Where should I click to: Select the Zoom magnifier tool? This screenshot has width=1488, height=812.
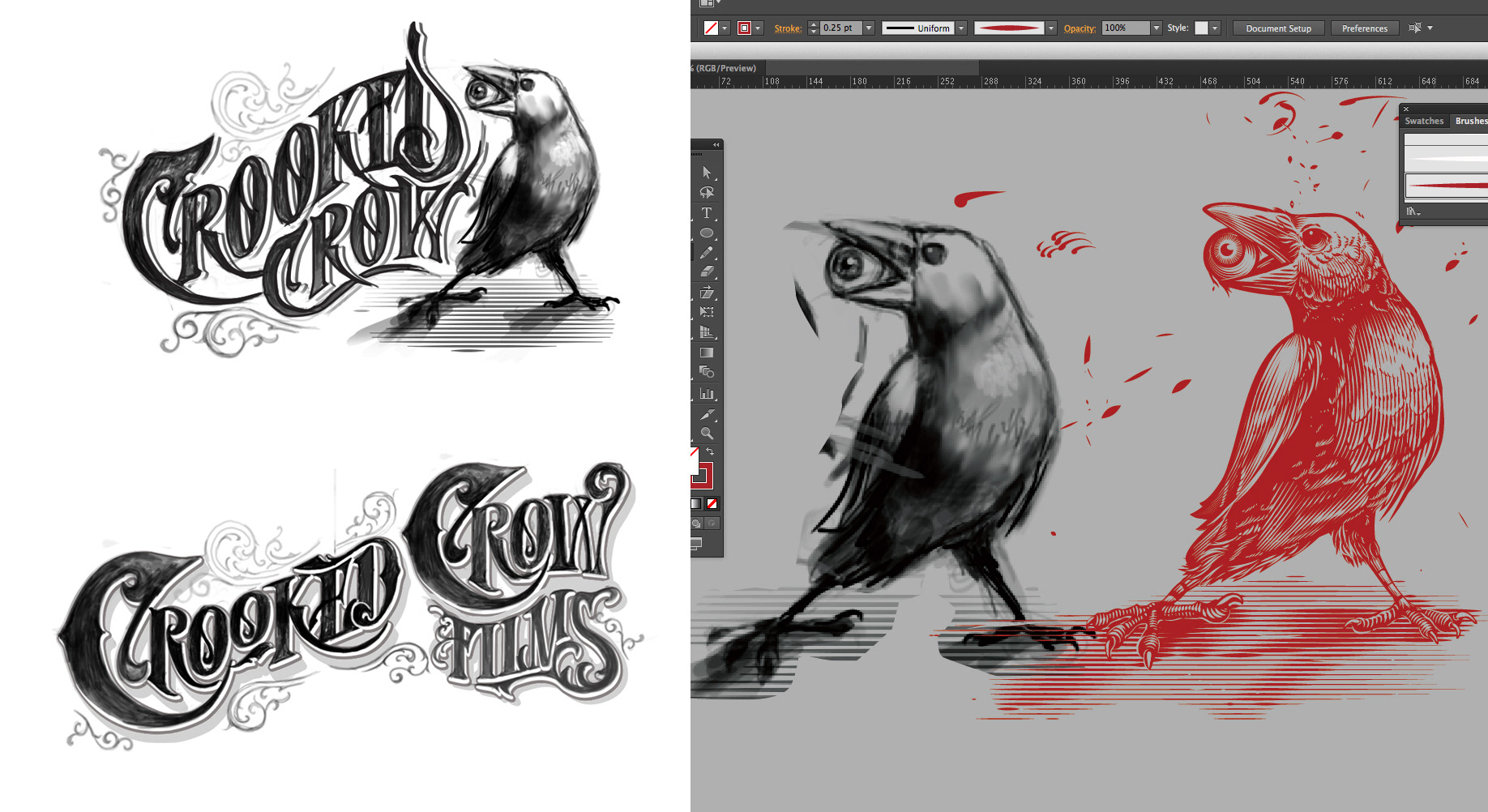[707, 434]
